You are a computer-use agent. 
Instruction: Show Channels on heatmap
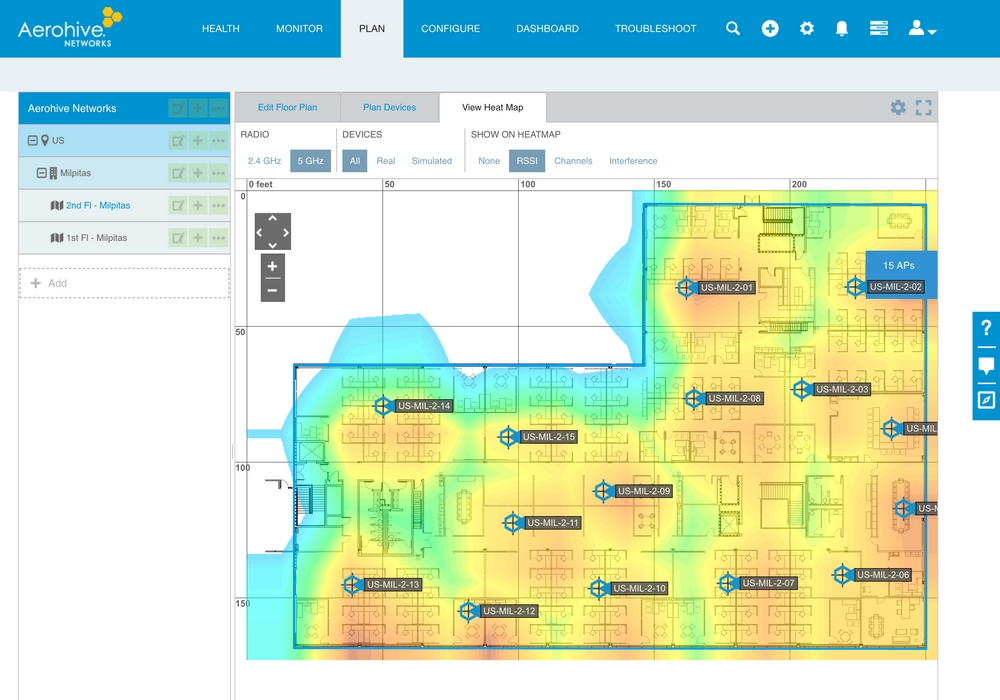573,161
